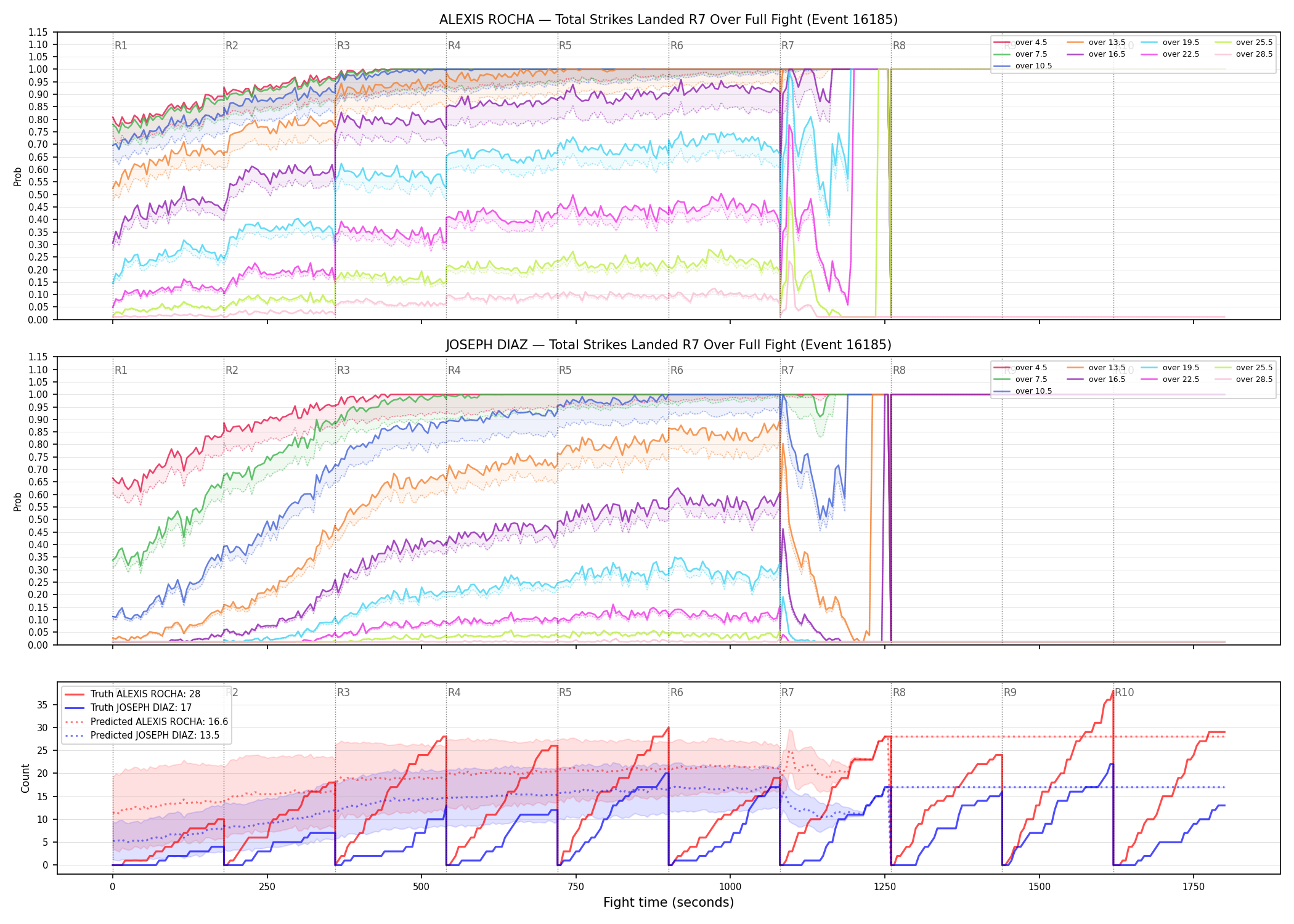The width and height of the screenshot is (1294, 924).
Task: Select the R5 round marker in the ROCHA chart
Action: click(x=565, y=46)
